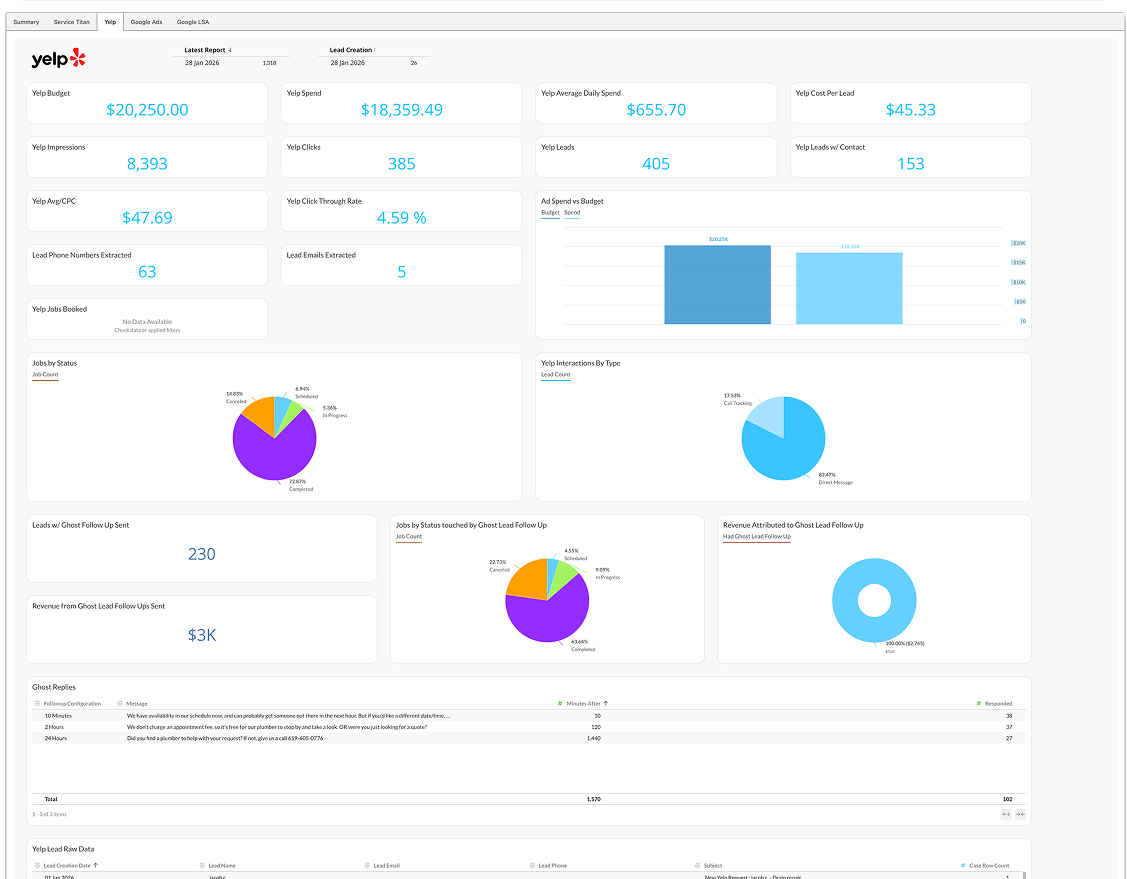Click the # icon on Responded column header
The height and width of the screenshot is (879, 1127).
click(x=977, y=703)
